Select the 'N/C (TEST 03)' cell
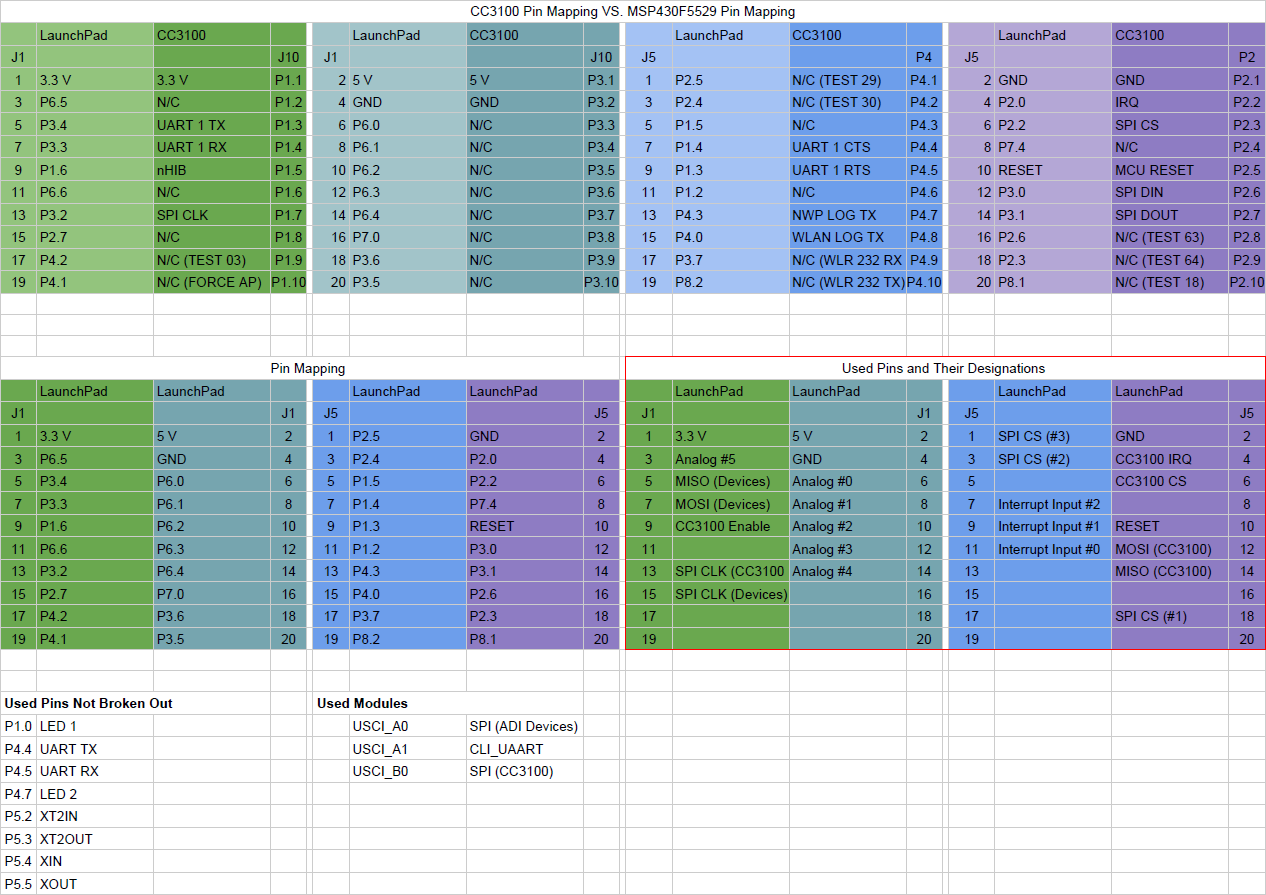The height and width of the screenshot is (895, 1266). coord(212,260)
